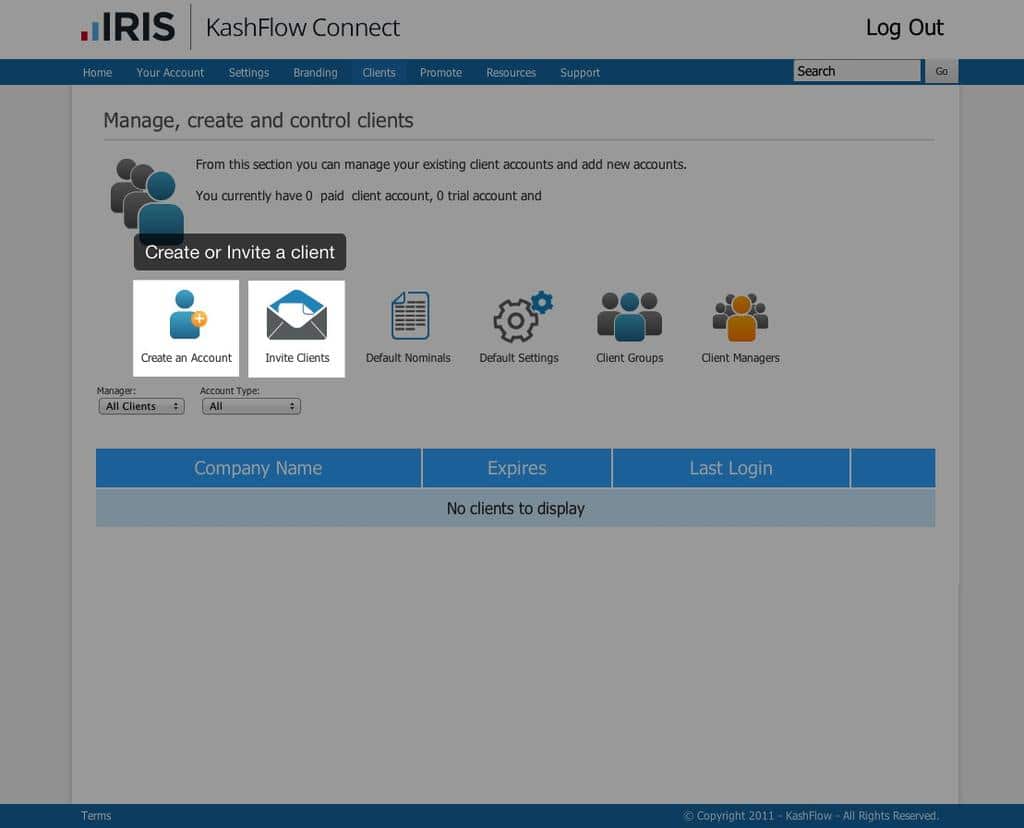Open Default Settings gear icon
Screen dimensions: 1024x828
pyautogui.click(x=520, y=316)
